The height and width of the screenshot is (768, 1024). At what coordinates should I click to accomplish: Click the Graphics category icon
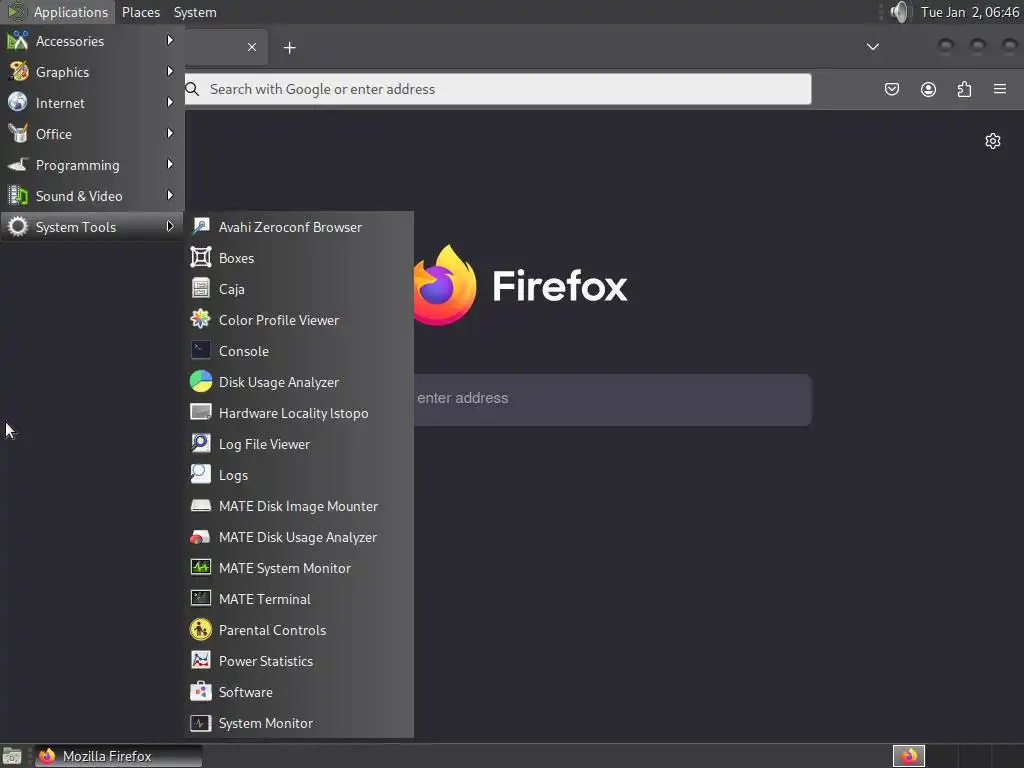click(18, 71)
